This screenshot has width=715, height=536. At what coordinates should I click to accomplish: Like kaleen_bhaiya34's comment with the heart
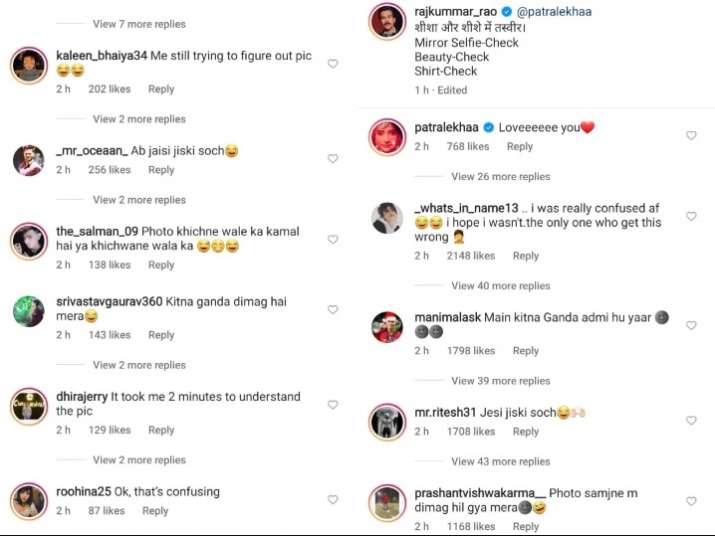point(333,63)
